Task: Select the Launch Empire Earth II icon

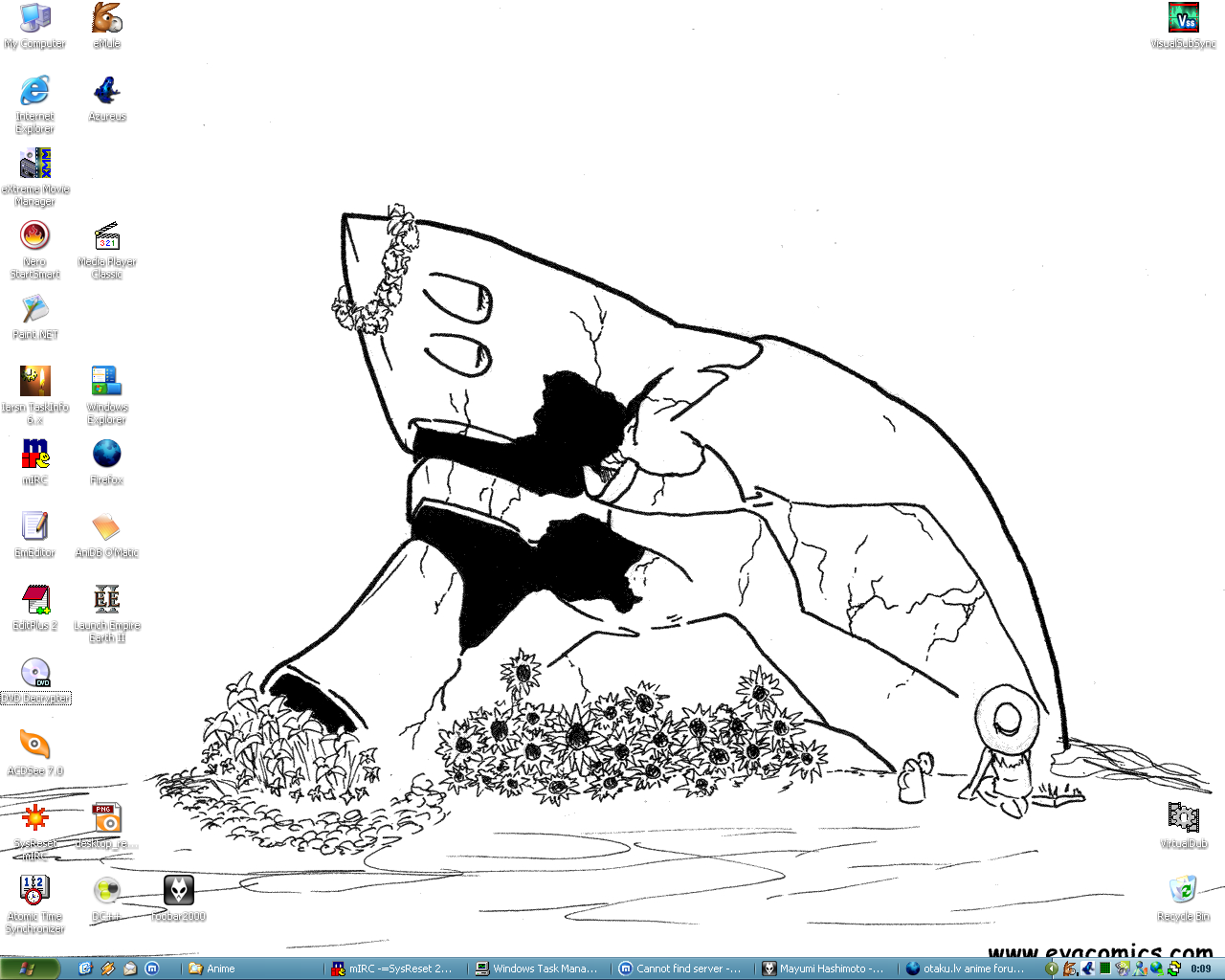Action: (107, 614)
